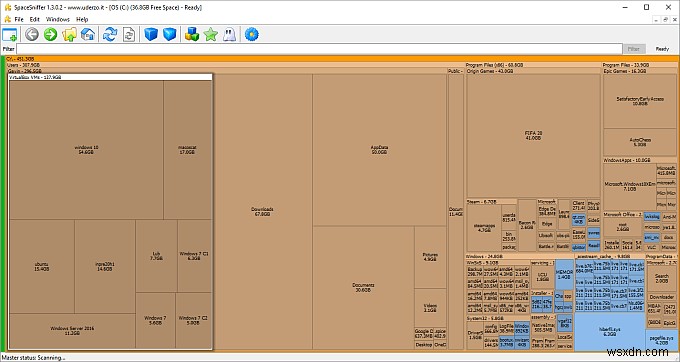
Task: Click the document rescan icon
Action: click(129, 34)
